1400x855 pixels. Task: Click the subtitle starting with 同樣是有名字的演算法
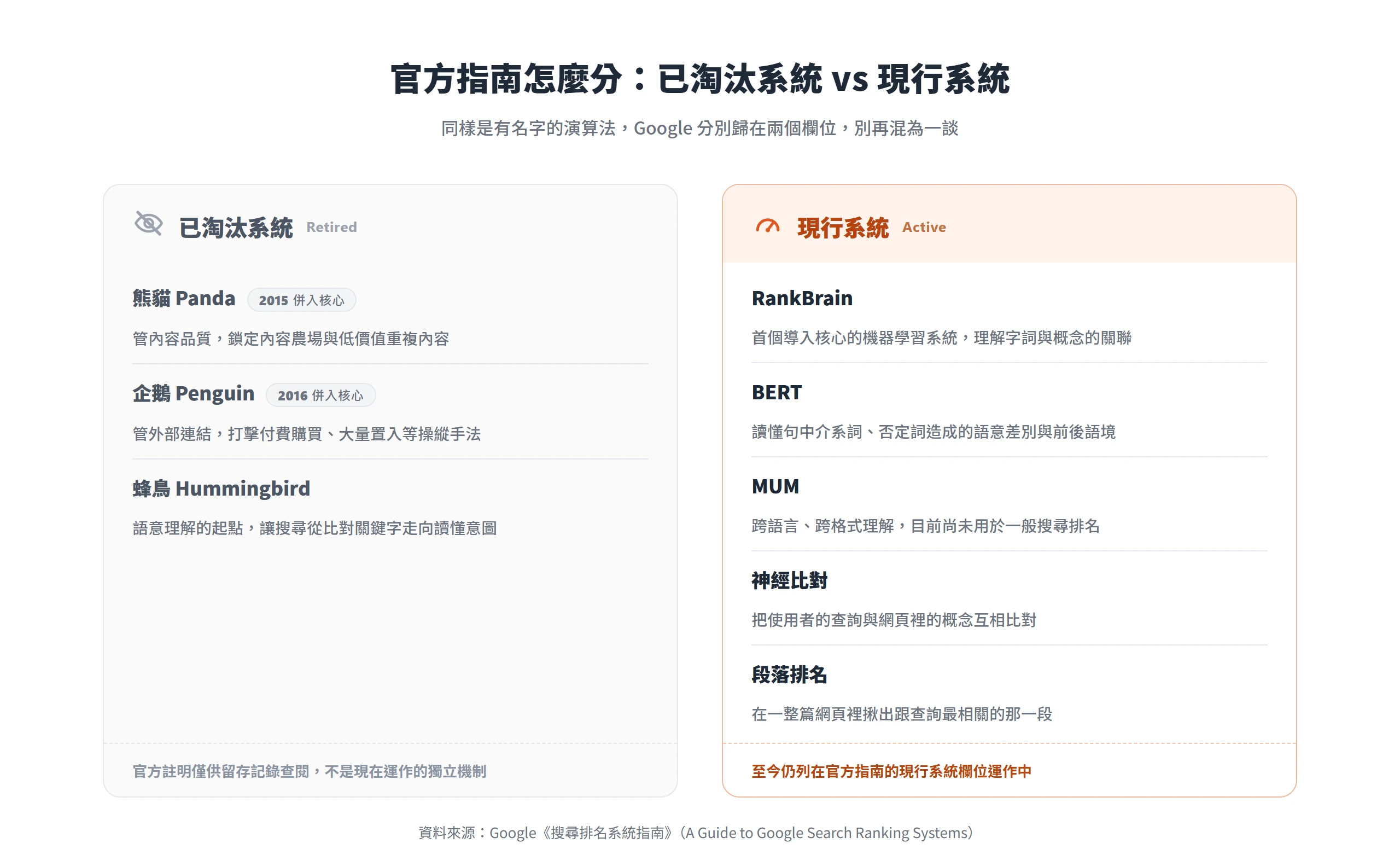(x=699, y=128)
